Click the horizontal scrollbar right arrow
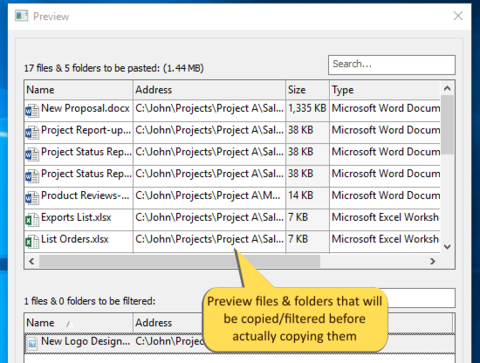This screenshot has height=363, width=480. 433,261
